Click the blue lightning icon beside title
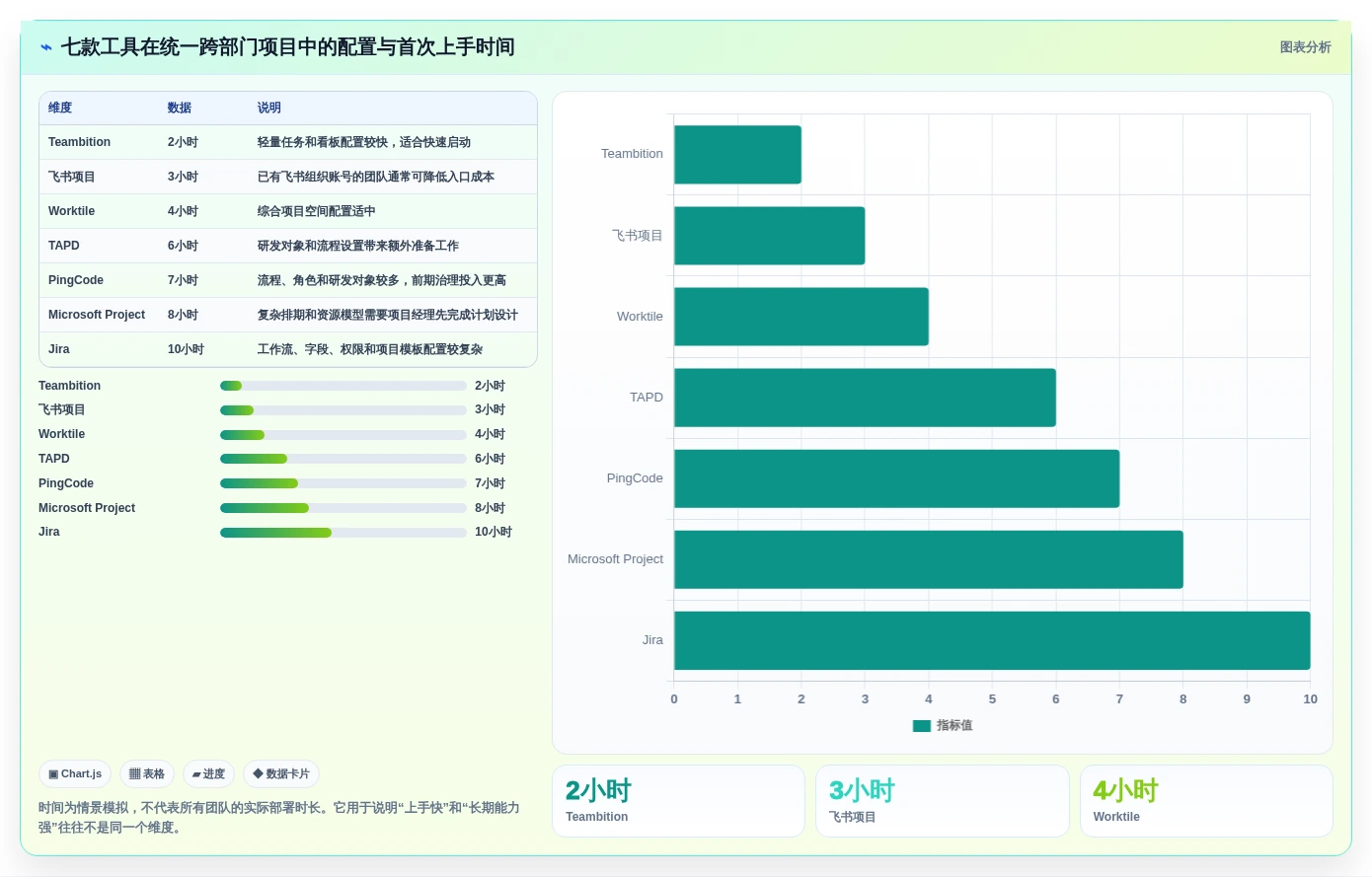The image size is (1372, 877). tap(46, 47)
